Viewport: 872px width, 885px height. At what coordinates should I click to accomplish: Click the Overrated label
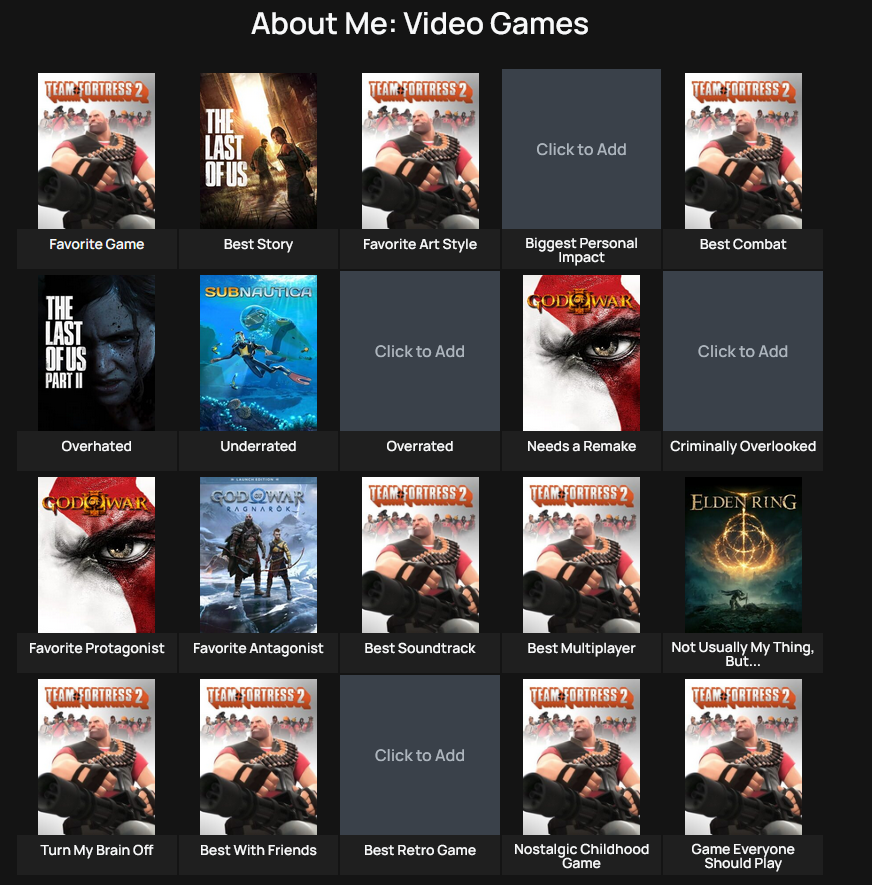click(x=420, y=446)
